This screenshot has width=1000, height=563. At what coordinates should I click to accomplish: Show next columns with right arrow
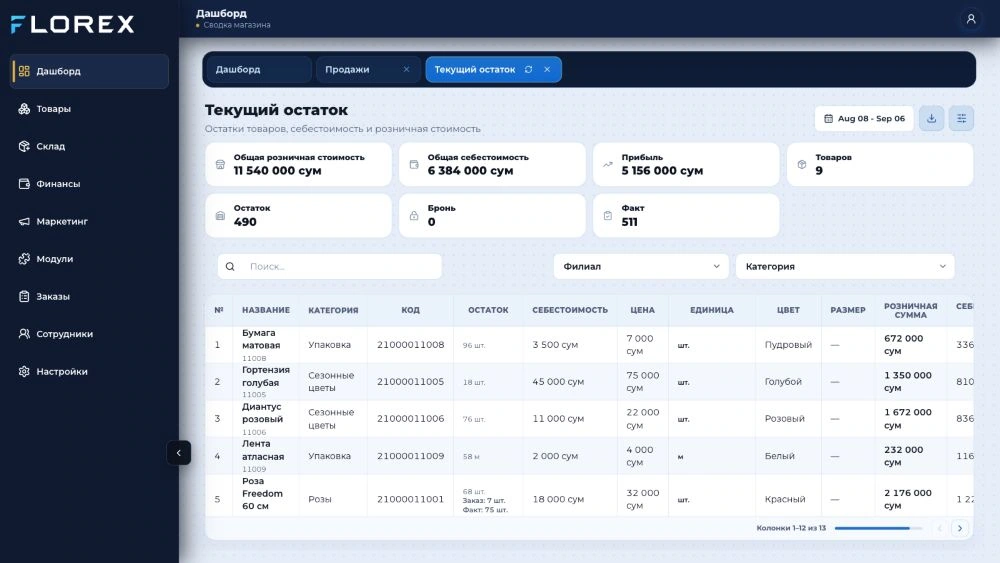point(960,528)
